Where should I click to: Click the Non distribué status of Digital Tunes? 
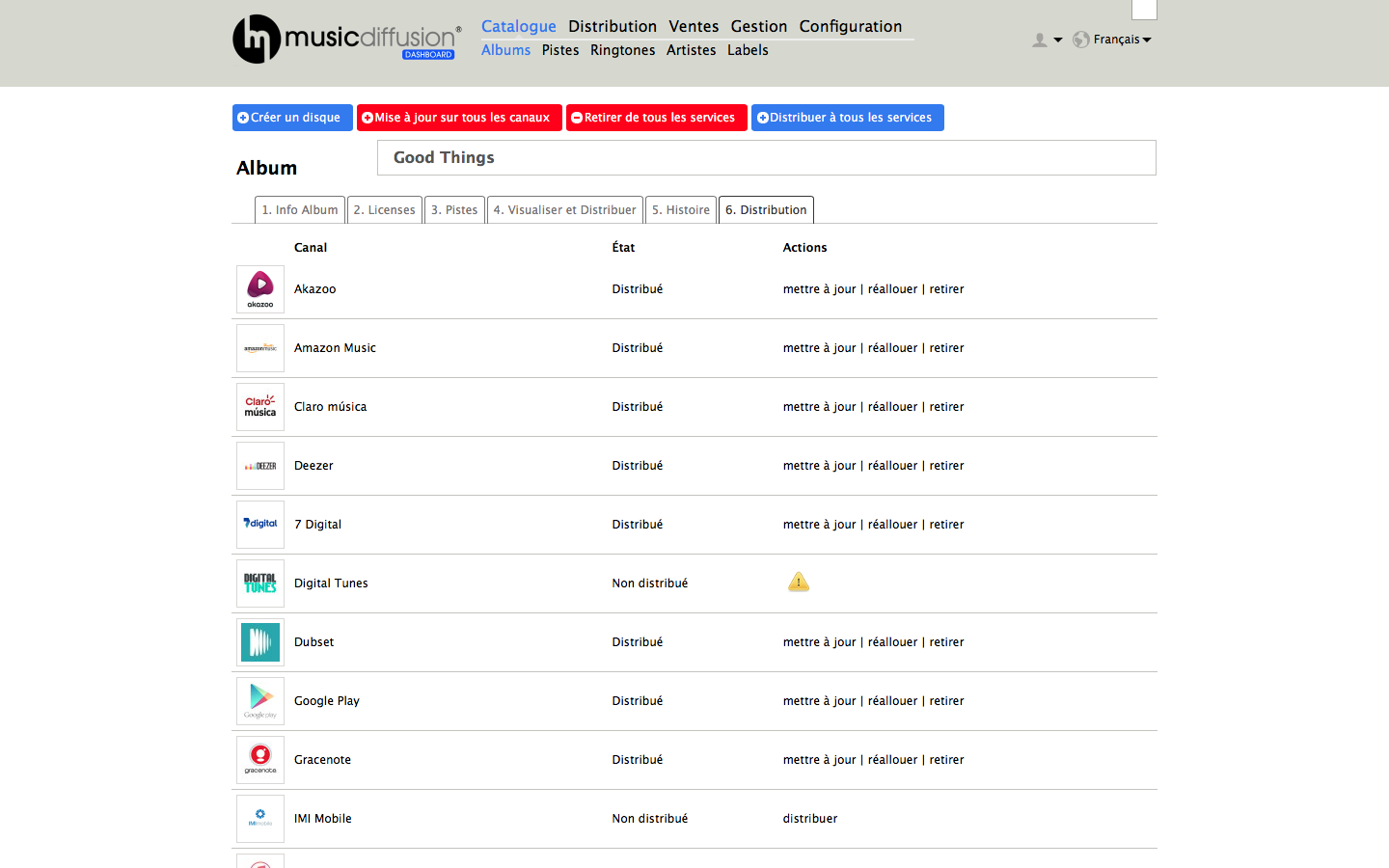coord(650,583)
